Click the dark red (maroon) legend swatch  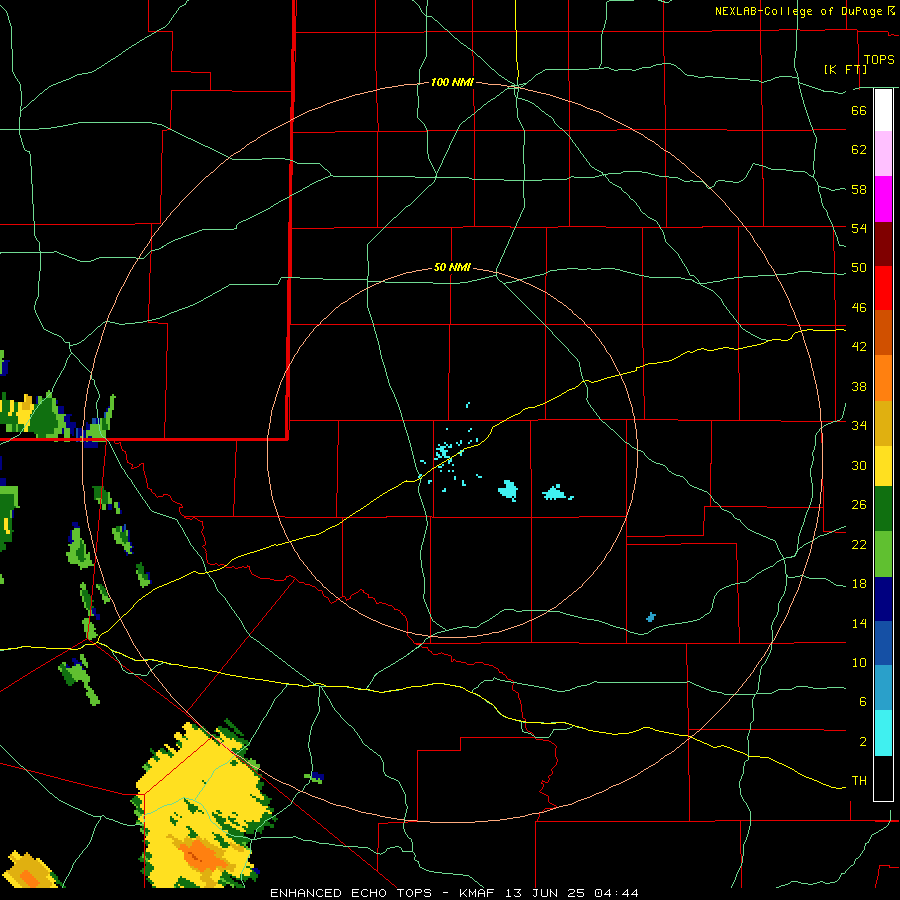click(x=883, y=244)
